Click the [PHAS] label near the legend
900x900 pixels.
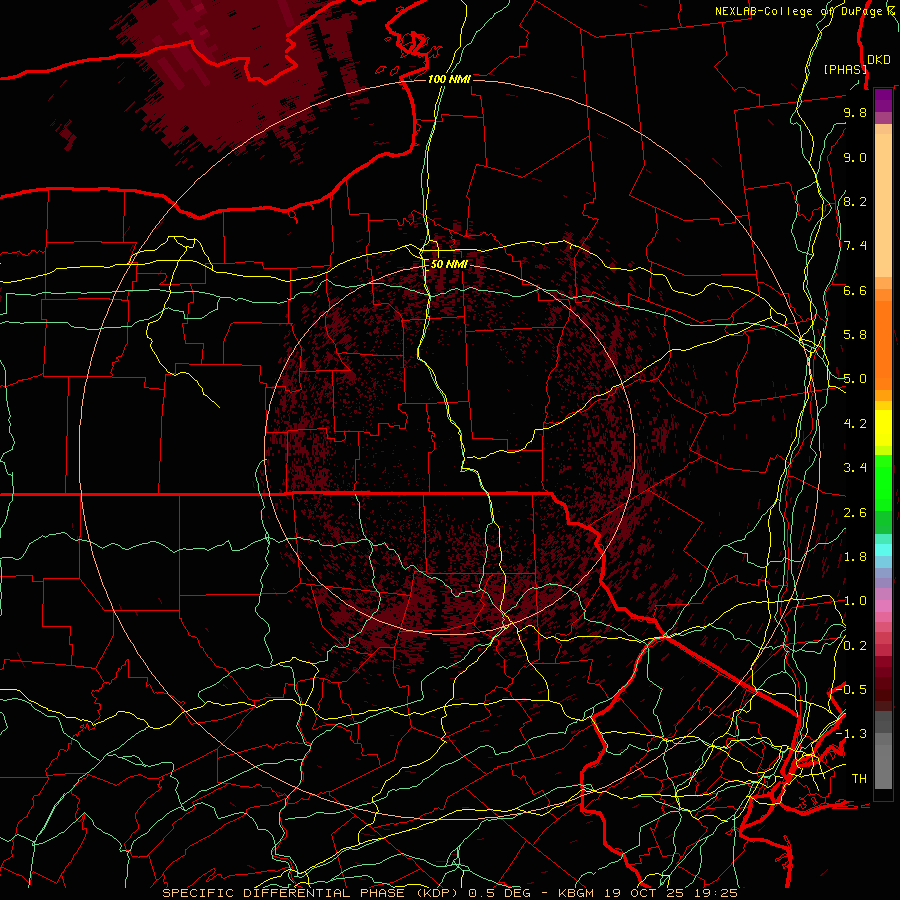[x=845, y=69]
